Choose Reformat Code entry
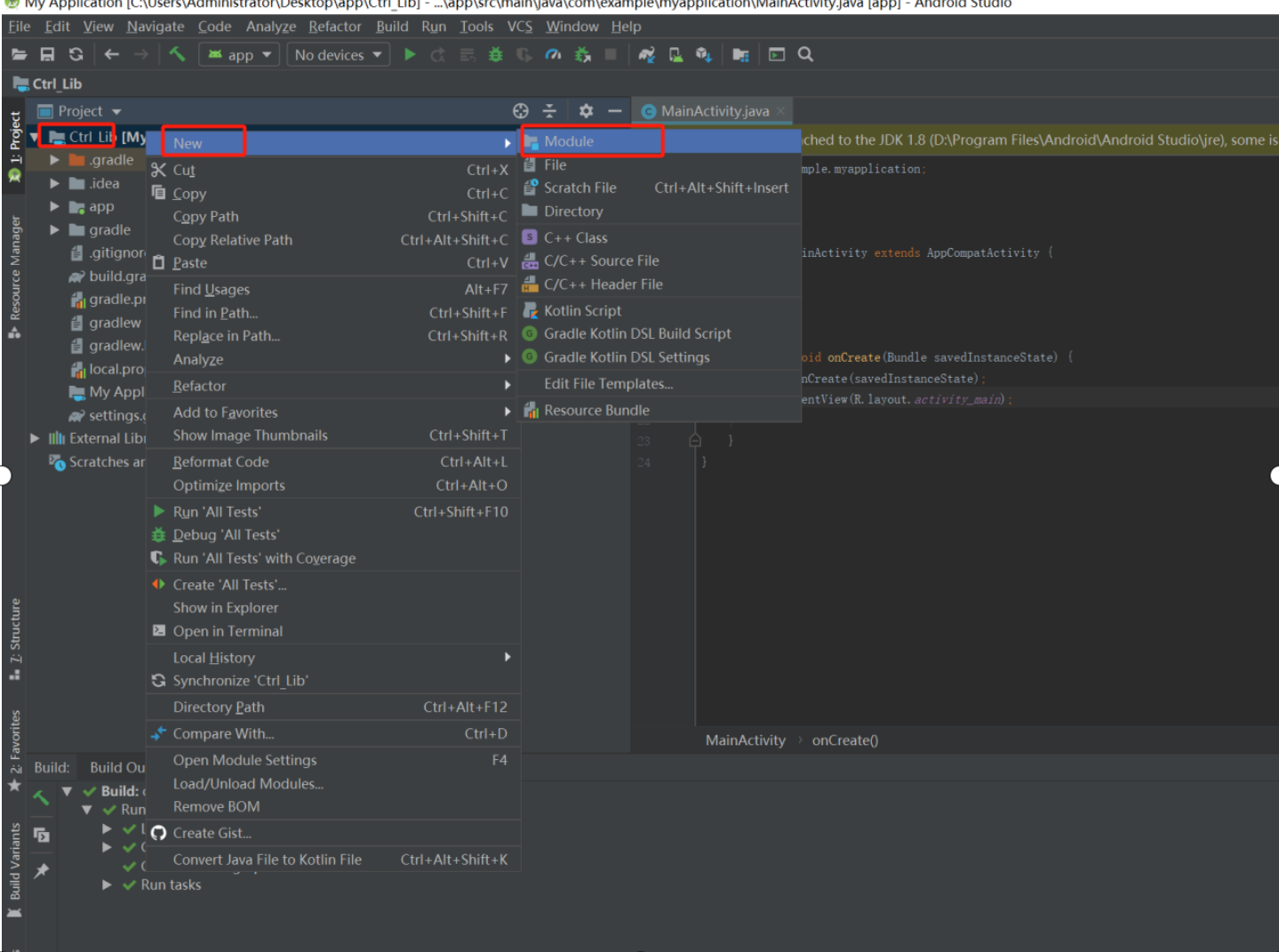Image resolution: width=1279 pixels, height=952 pixels. click(333, 461)
